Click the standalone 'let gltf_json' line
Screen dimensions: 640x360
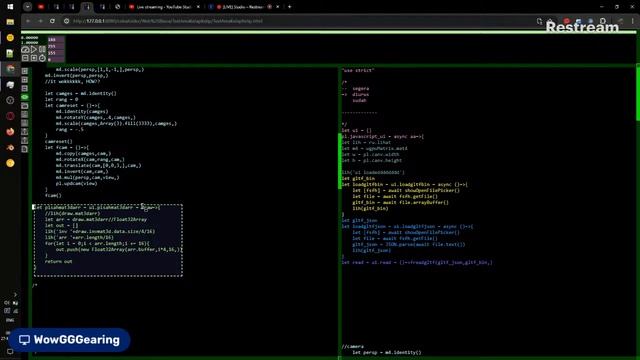(x=359, y=220)
